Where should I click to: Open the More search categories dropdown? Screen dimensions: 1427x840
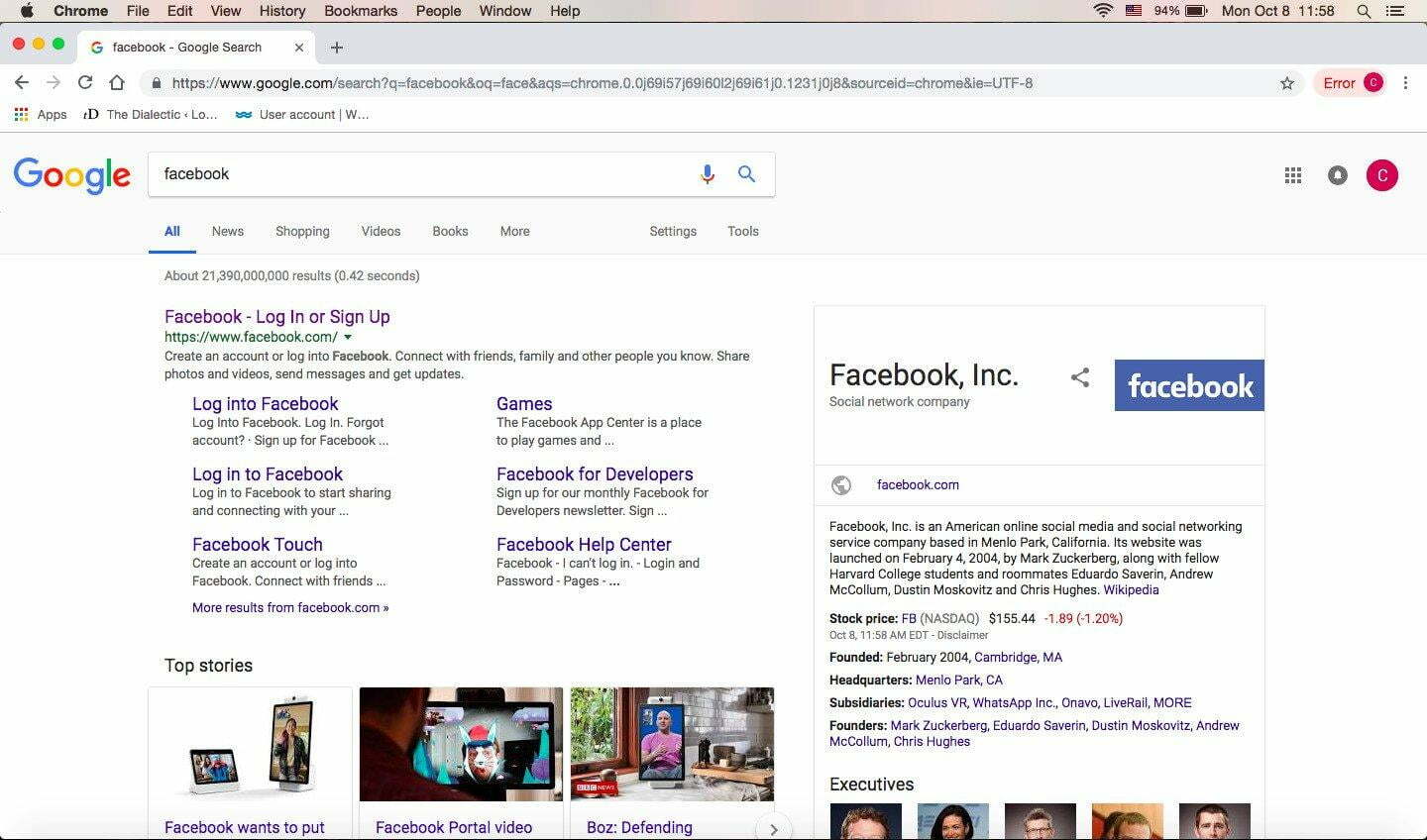(x=514, y=231)
